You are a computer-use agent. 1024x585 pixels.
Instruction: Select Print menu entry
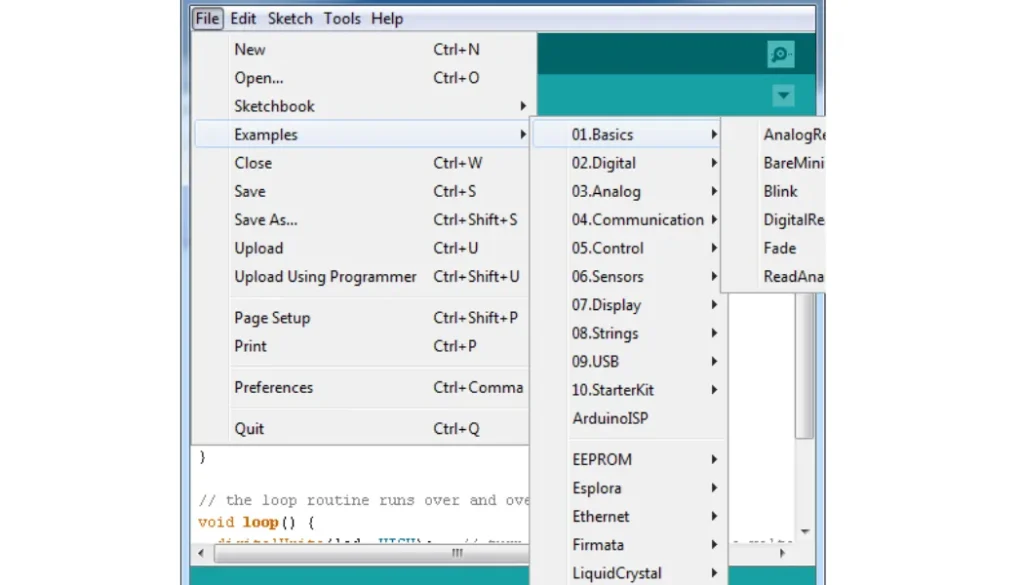(361, 346)
